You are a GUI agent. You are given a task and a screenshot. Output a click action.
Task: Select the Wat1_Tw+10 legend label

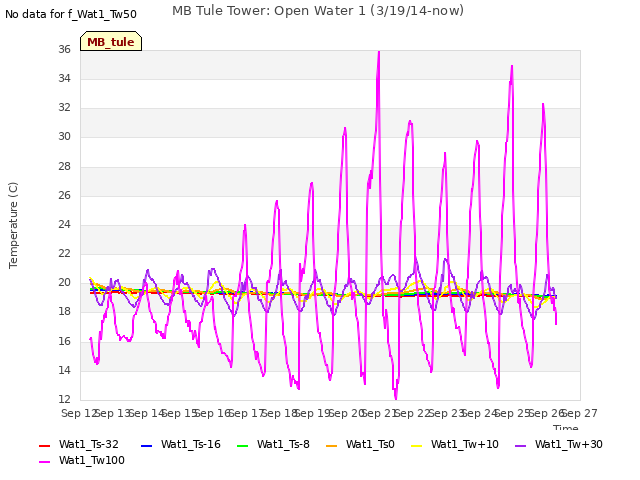point(464,444)
